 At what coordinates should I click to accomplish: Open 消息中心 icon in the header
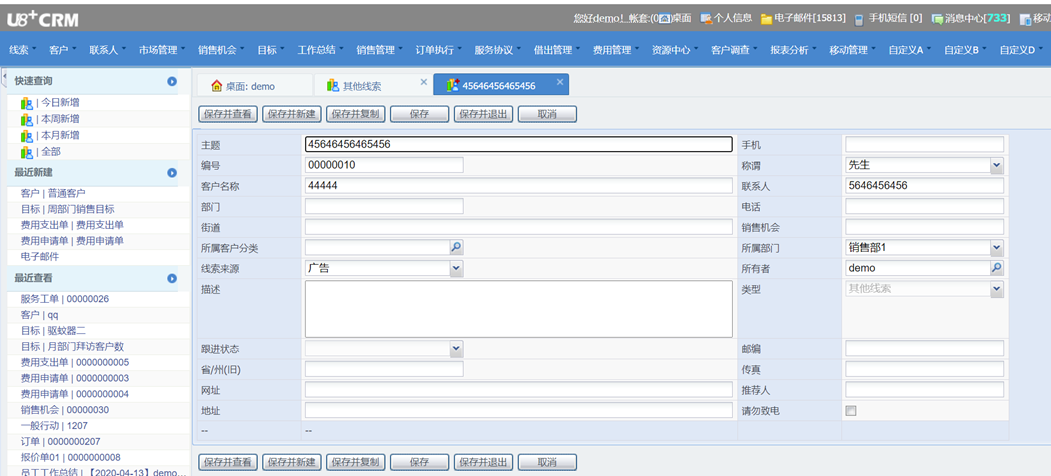(938, 19)
